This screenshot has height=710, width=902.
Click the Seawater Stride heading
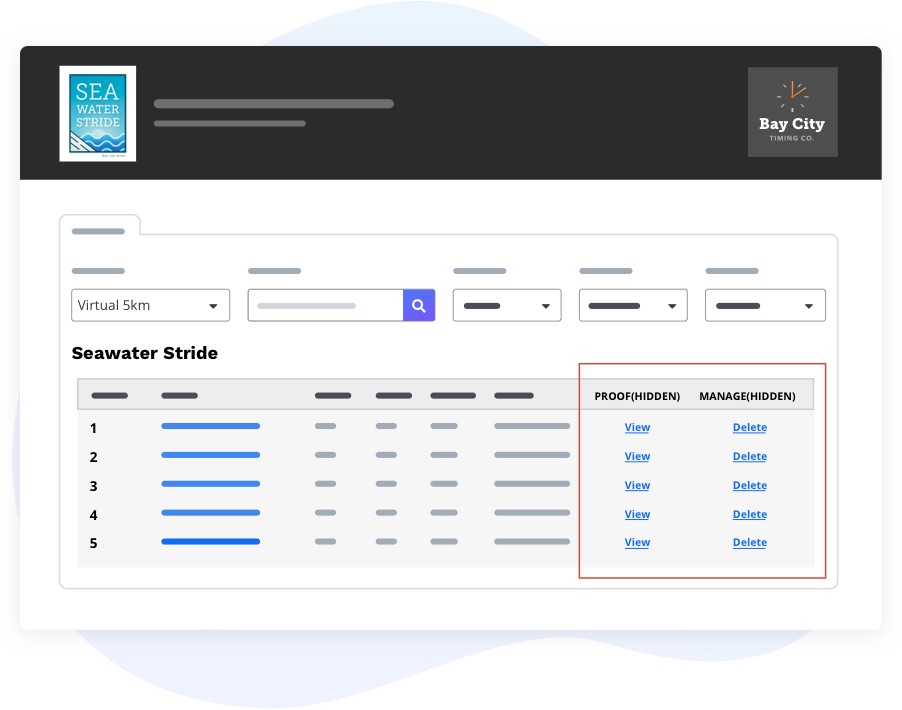(x=144, y=353)
